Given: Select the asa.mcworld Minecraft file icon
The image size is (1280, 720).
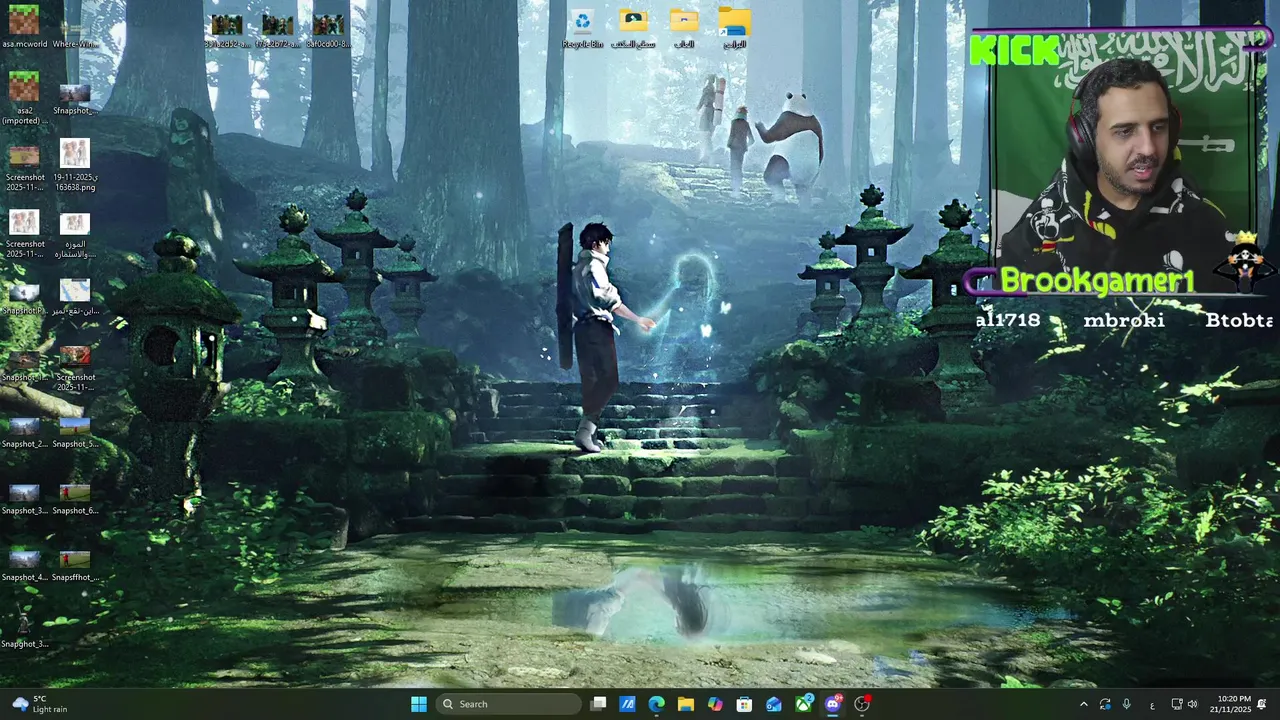Looking at the screenshot, I should point(24,27).
